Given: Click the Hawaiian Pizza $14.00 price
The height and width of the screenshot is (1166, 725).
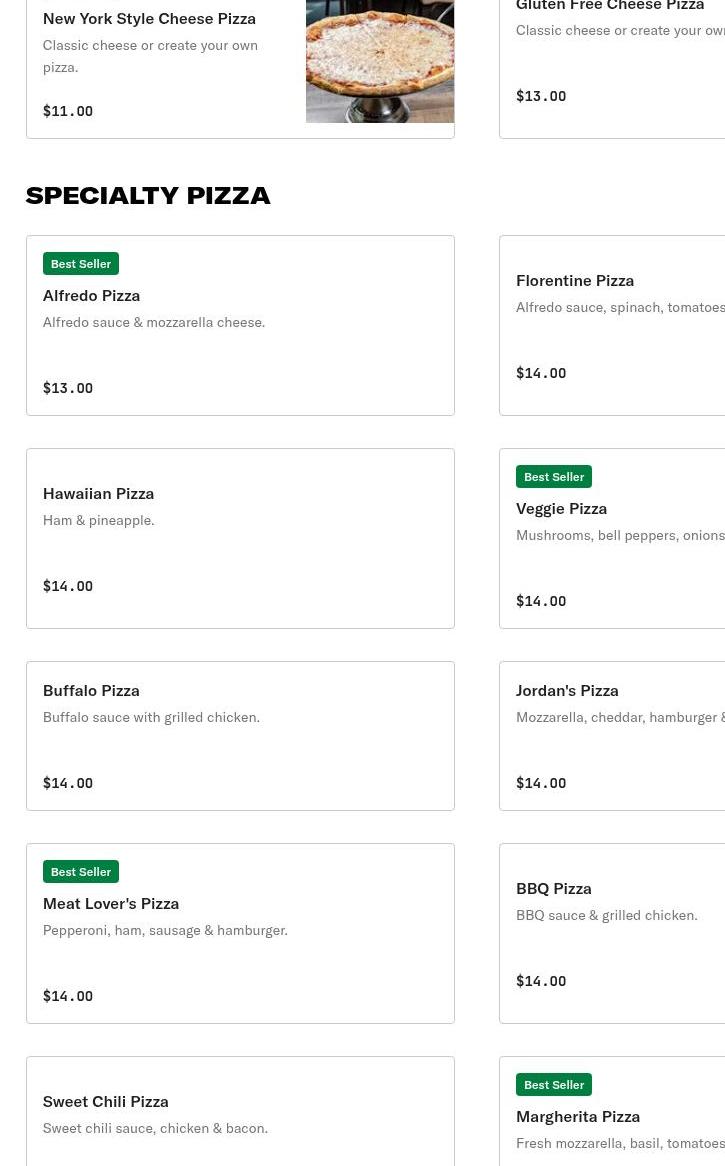Looking at the screenshot, I should tap(68, 586).
